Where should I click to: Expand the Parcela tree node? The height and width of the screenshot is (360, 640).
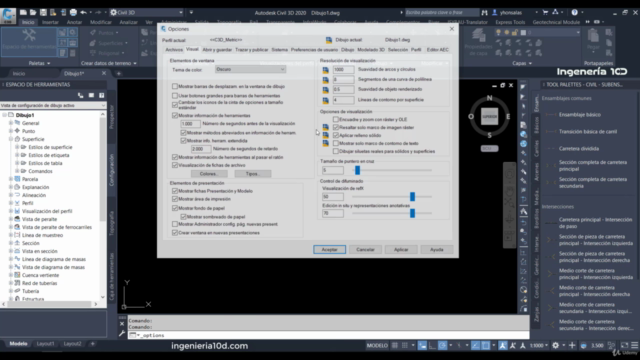click(x=11, y=179)
